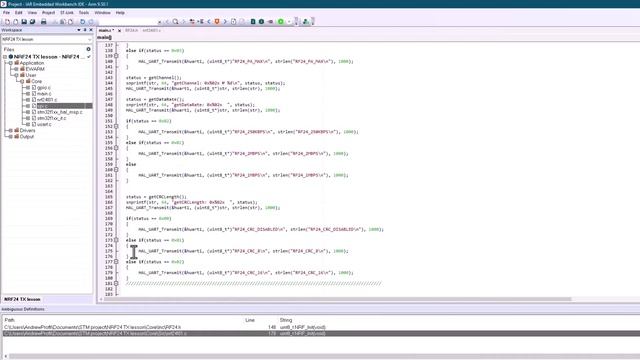The height and width of the screenshot is (360, 640).
Task: Click the Compile toolbar icon
Action: point(253,22)
